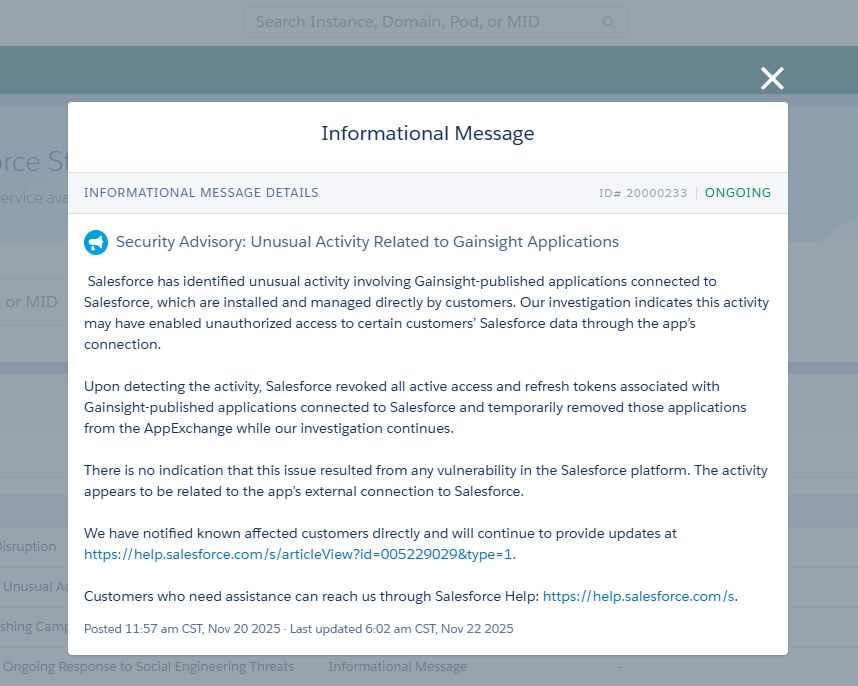Click the partially hidden Disruption row
The height and width of the screenshot is (686, 858).
point(28,547)
